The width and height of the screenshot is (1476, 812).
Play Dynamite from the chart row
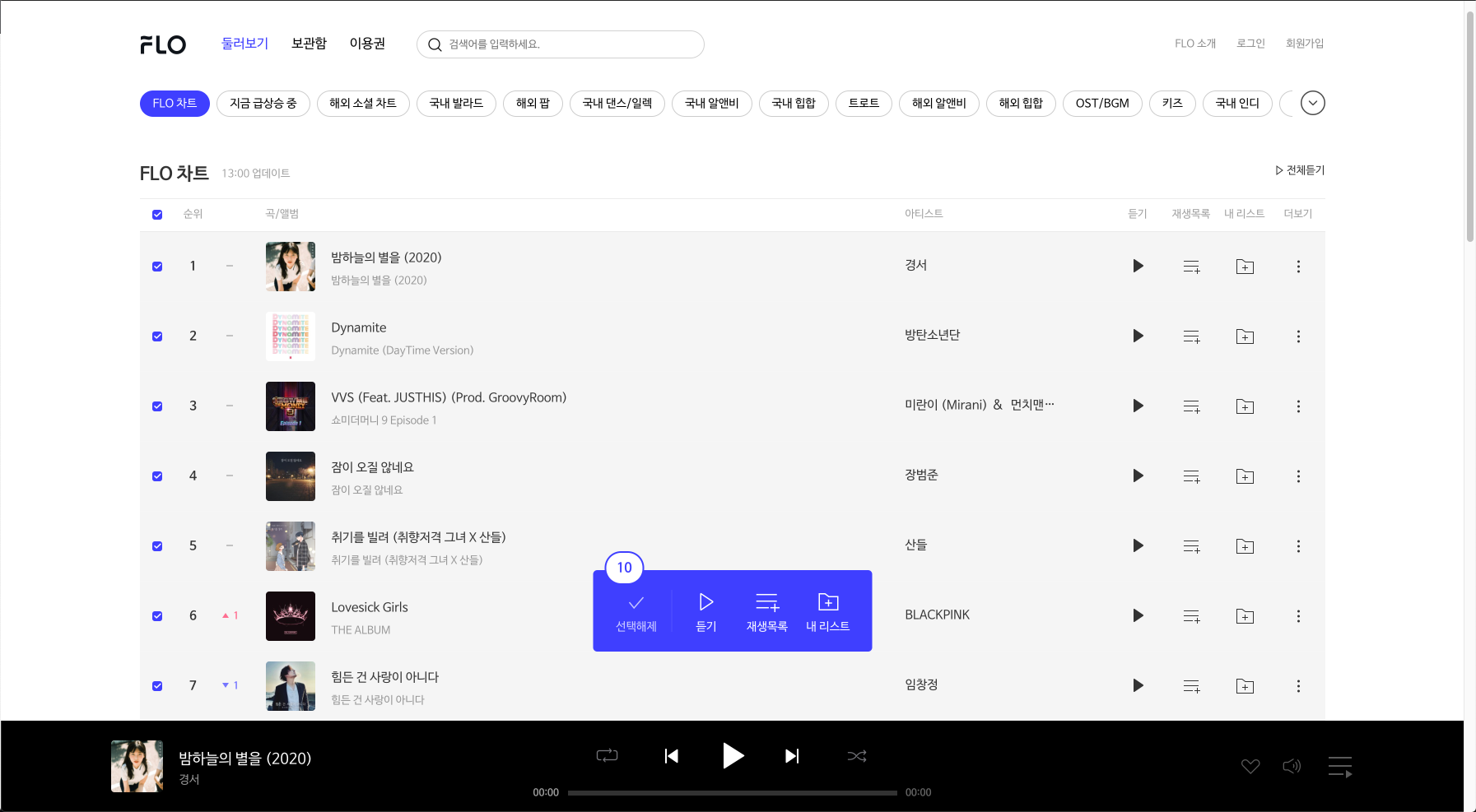click(x=1138, y=336)
